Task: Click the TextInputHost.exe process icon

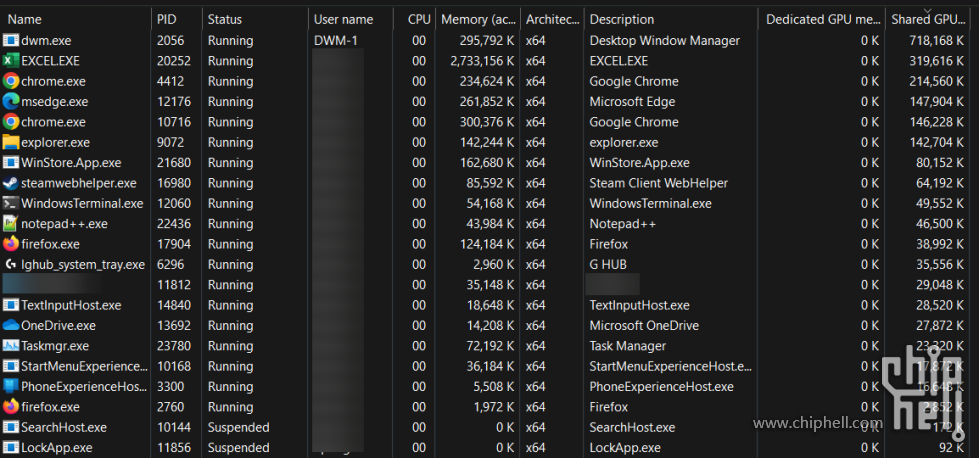Action: (11, 305)
